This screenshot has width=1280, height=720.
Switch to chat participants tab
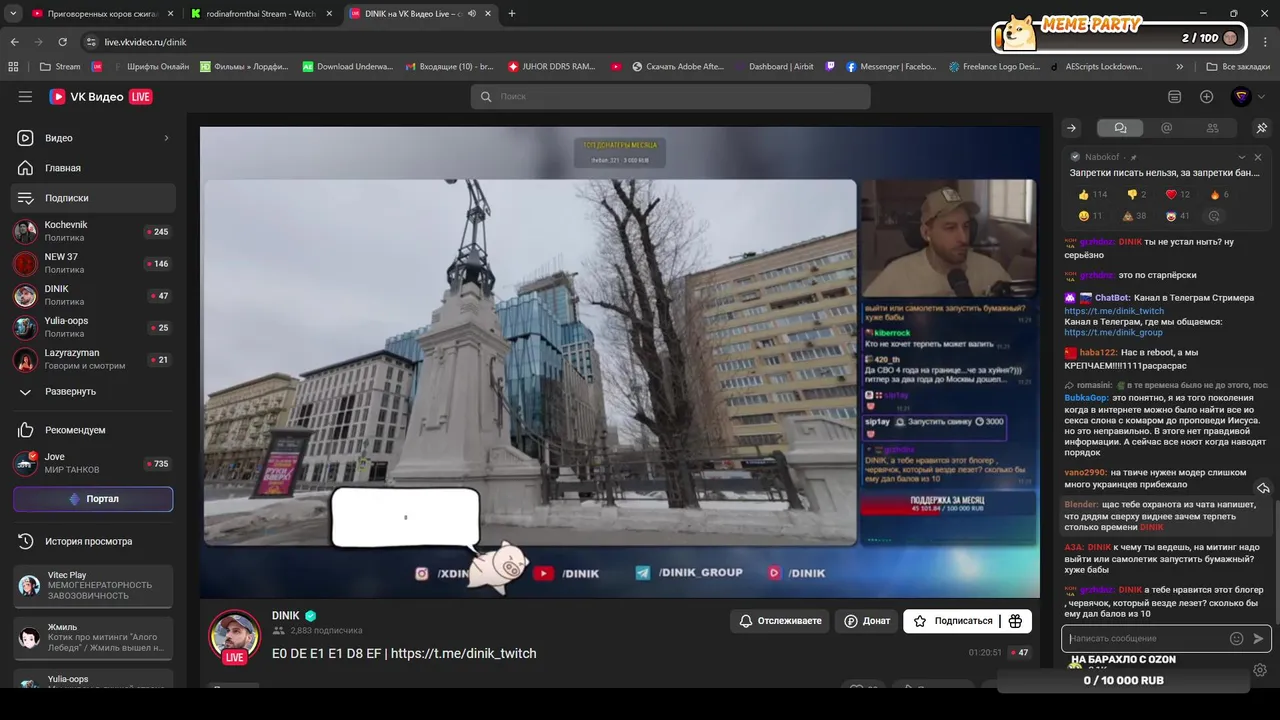point(1213,128)
